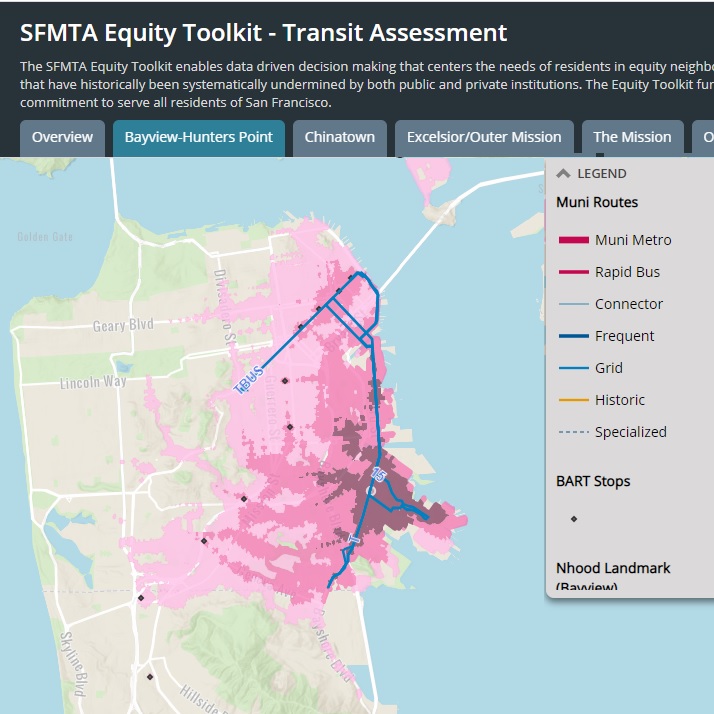Click the Historic orange line symbol
This screenshot has width=714, height=714.
[x=572, y=400]
